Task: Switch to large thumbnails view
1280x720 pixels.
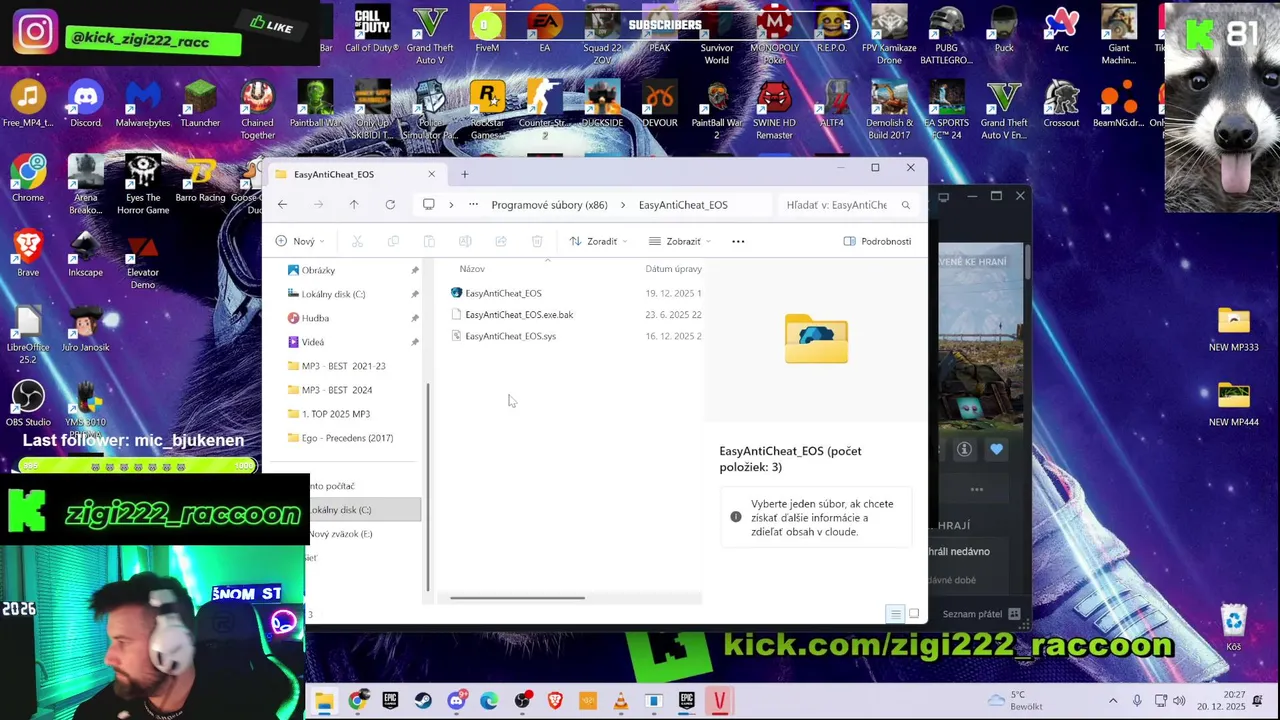Action: click(x=914, y=614)
